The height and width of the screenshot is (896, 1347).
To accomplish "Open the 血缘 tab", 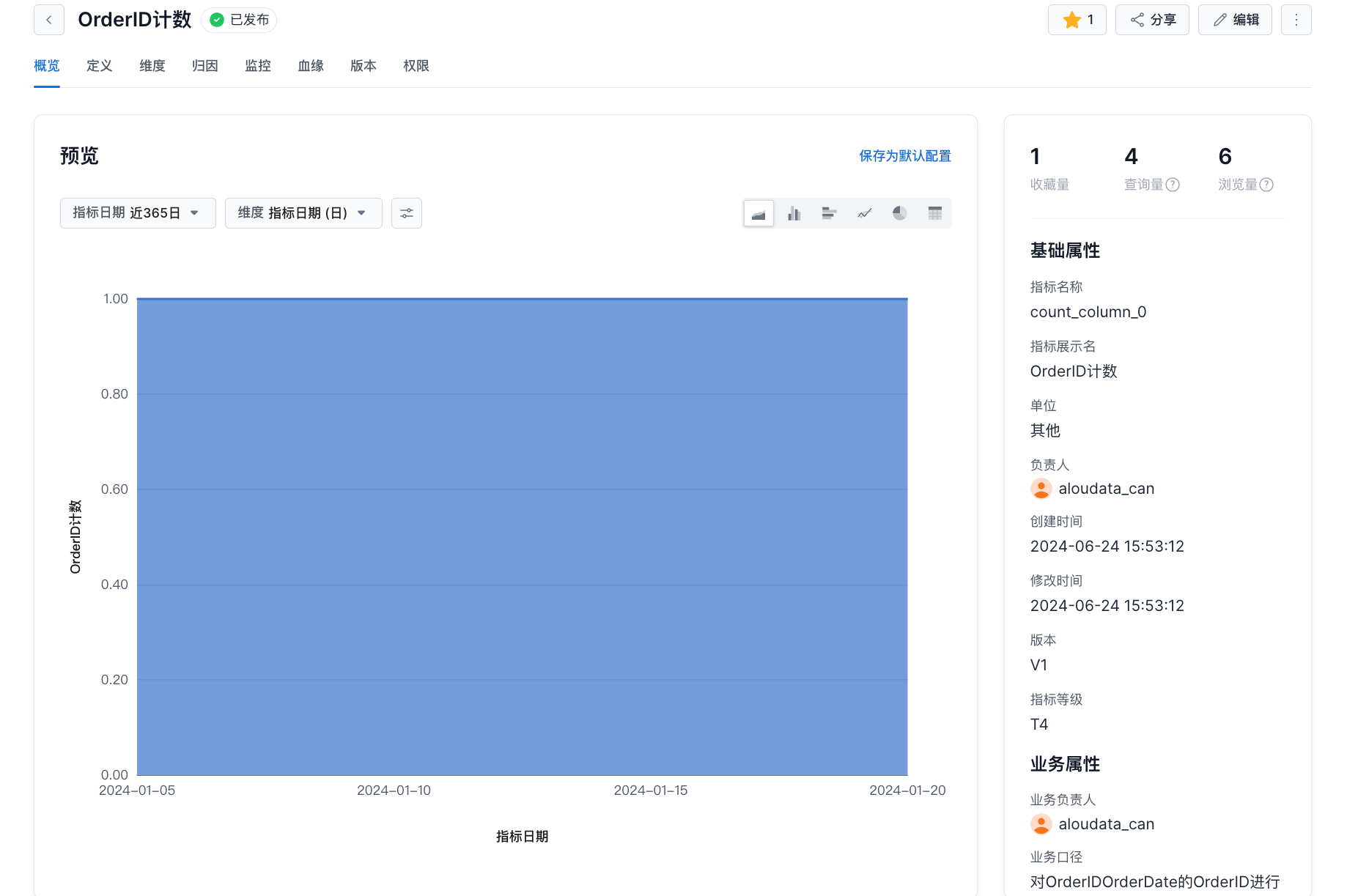I will [x=311, y=66].
